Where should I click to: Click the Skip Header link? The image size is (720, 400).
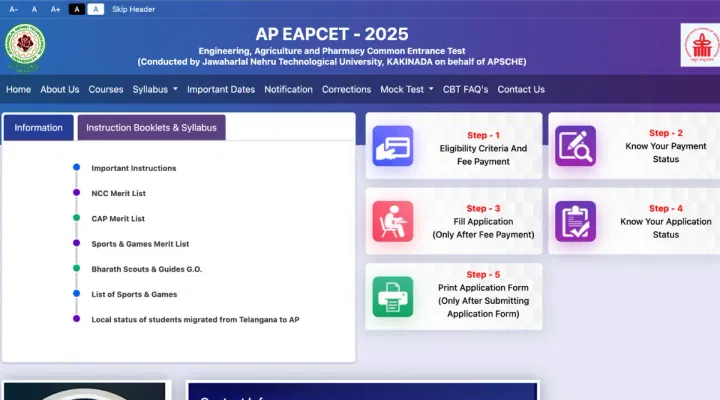click(133, 8)
